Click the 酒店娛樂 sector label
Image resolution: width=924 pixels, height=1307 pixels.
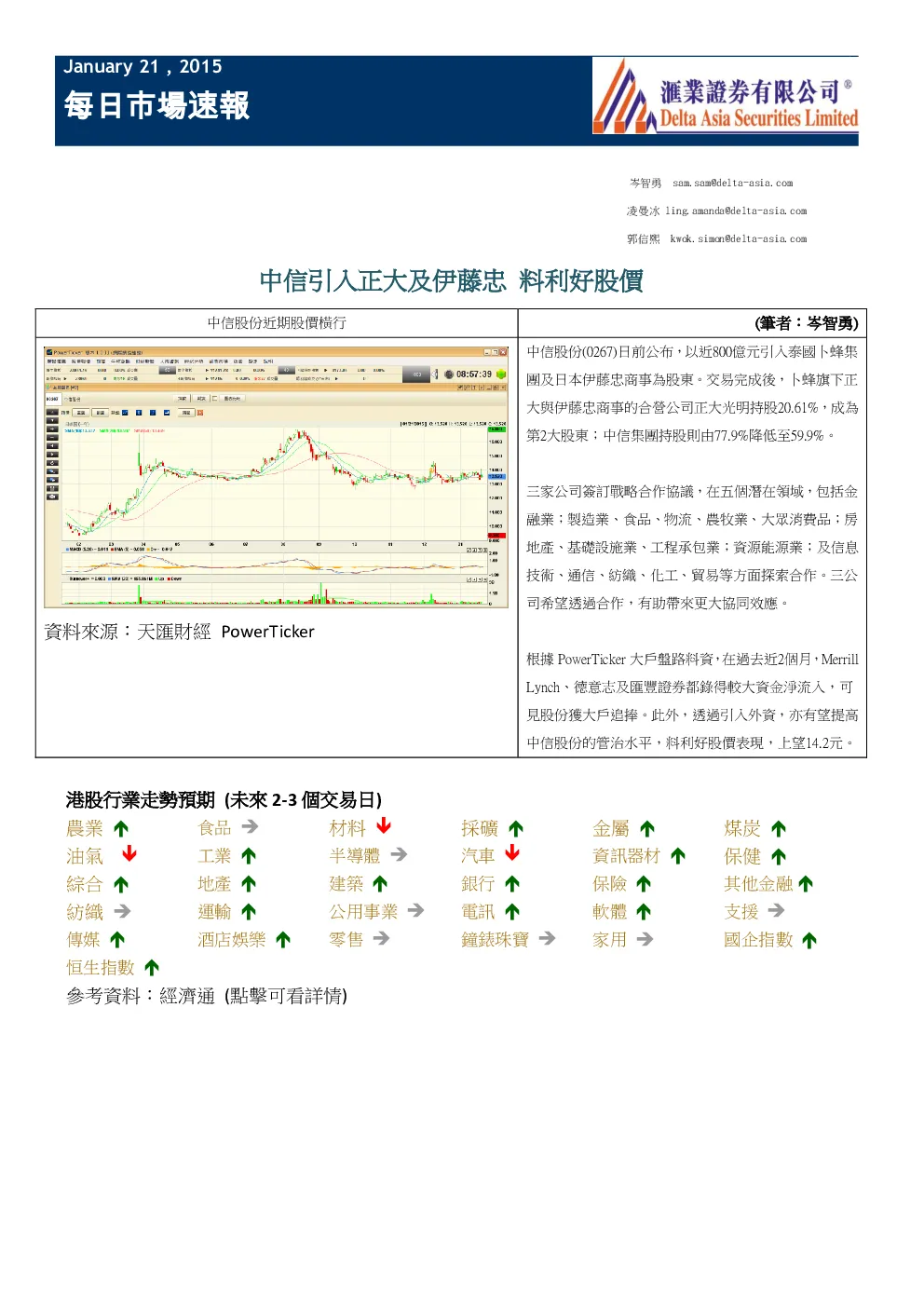point(232,940)
